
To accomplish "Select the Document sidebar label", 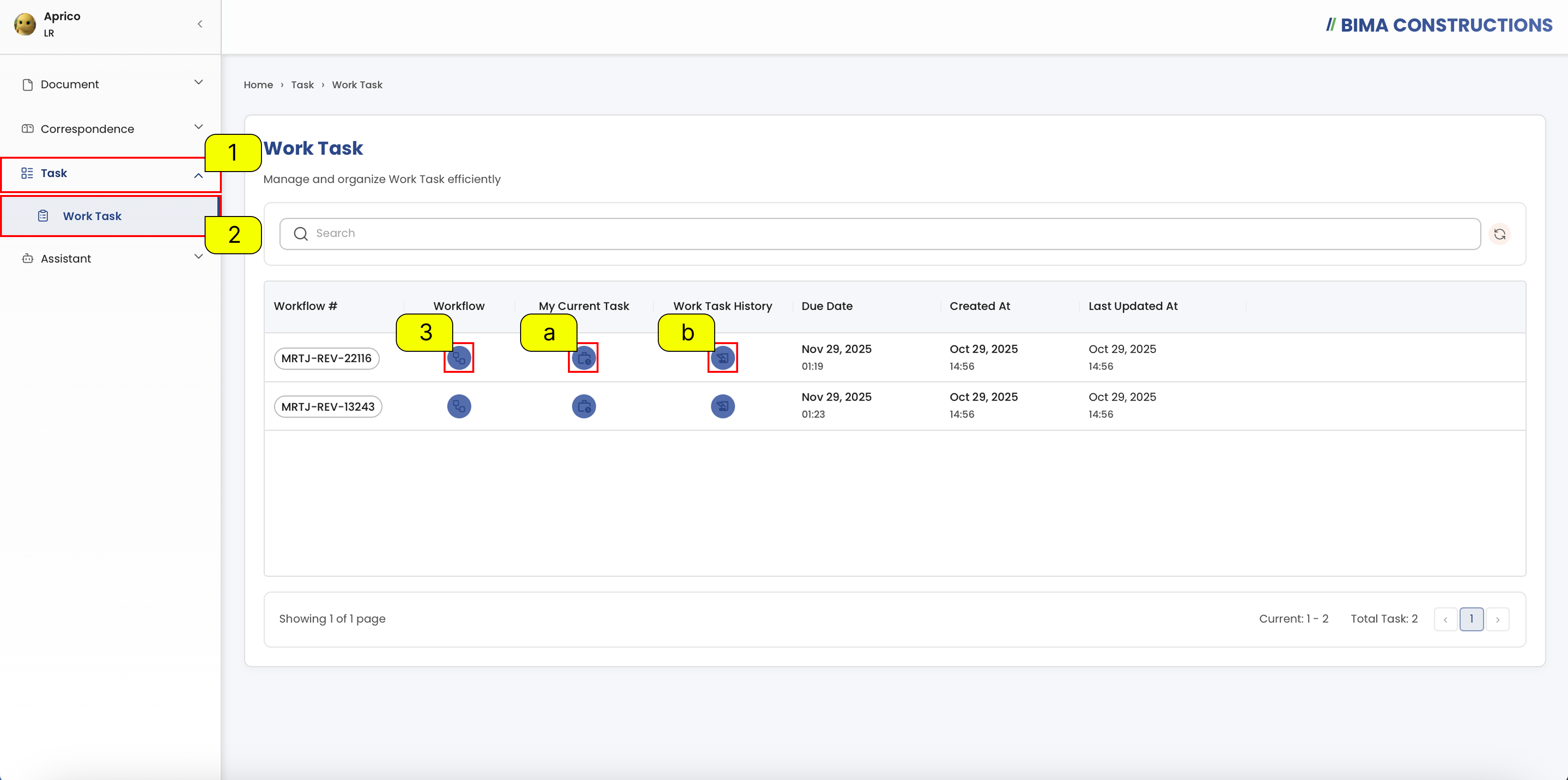I will coord(69,85).
